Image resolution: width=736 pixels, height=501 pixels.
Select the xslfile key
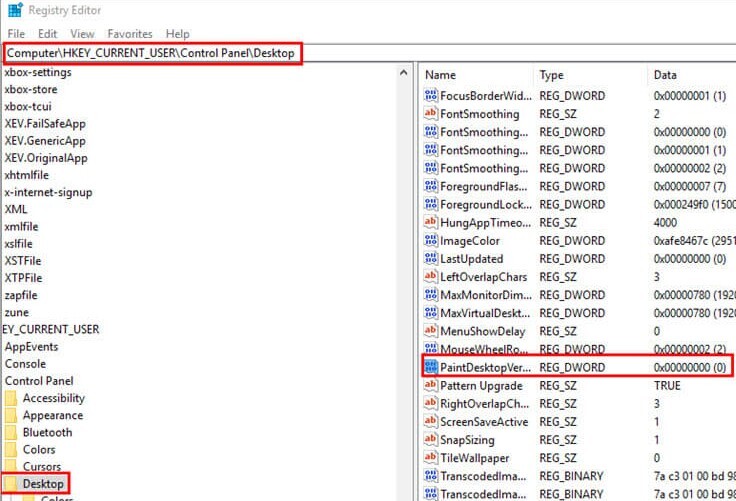click(19, 244)
